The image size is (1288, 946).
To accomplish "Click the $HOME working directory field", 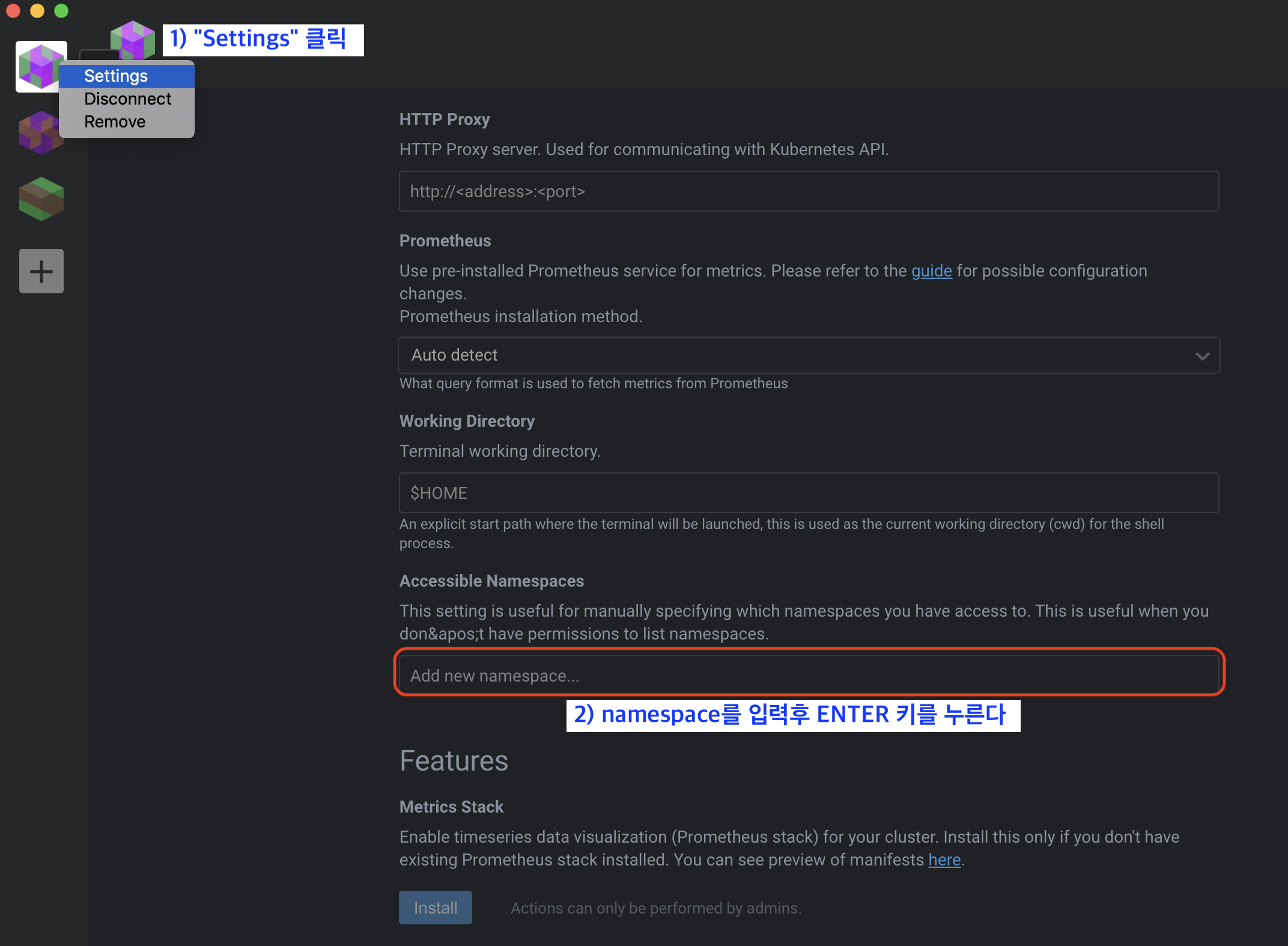I will pos(809,493).
